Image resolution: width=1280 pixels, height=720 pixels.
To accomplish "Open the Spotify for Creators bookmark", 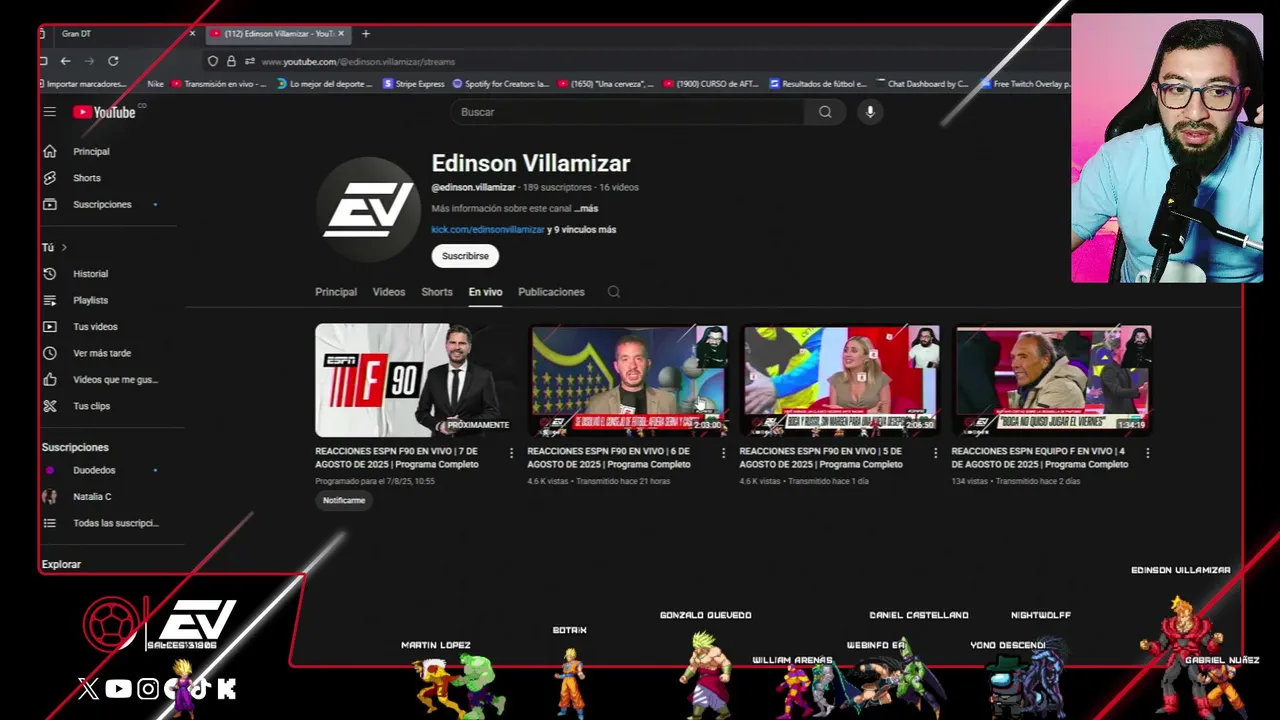I will click(501, 84).
